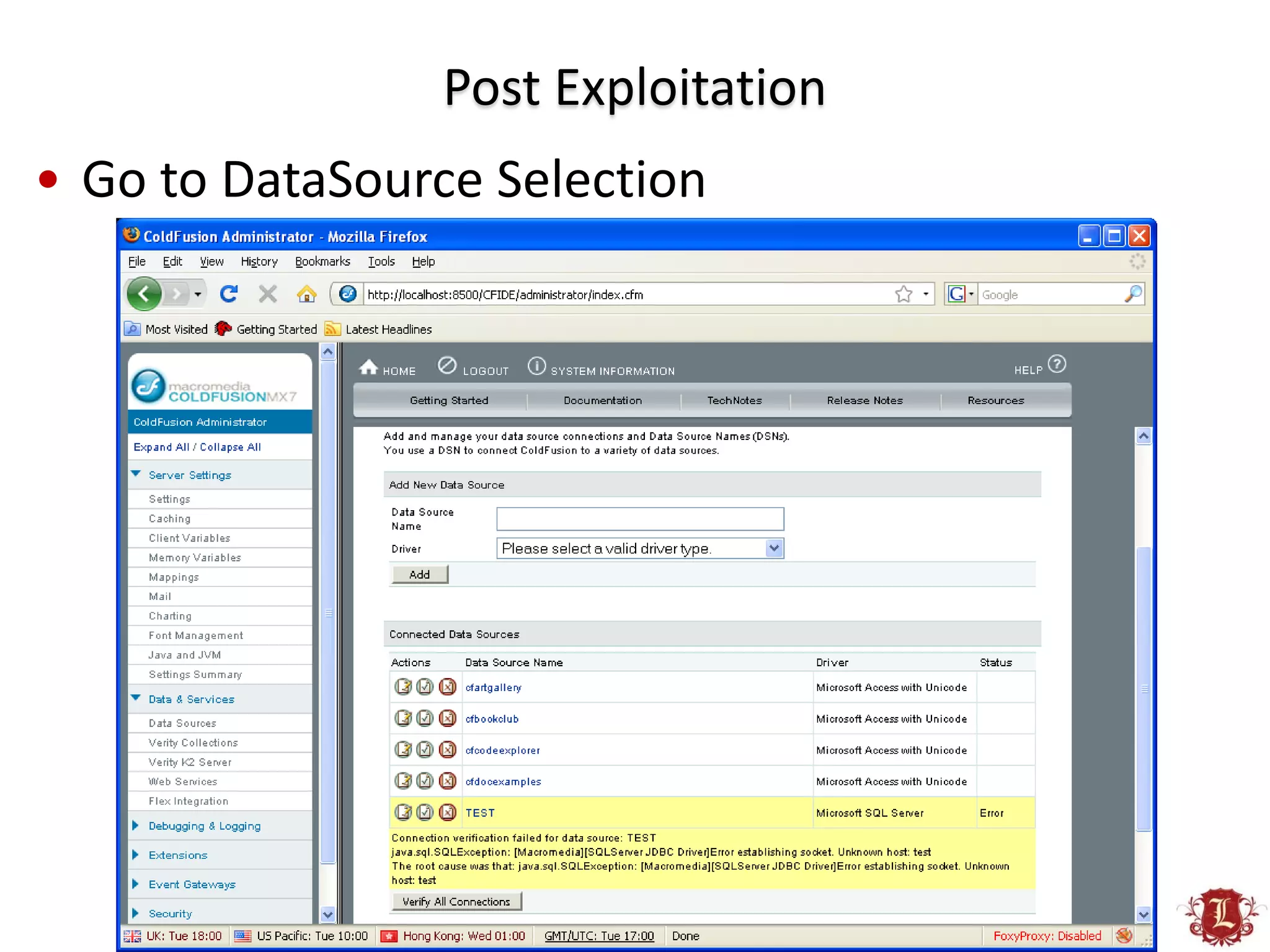Go back with the green Back arrow
Image resolution: width=1270 pixels, height=952 pixels.
pos(144,294)
